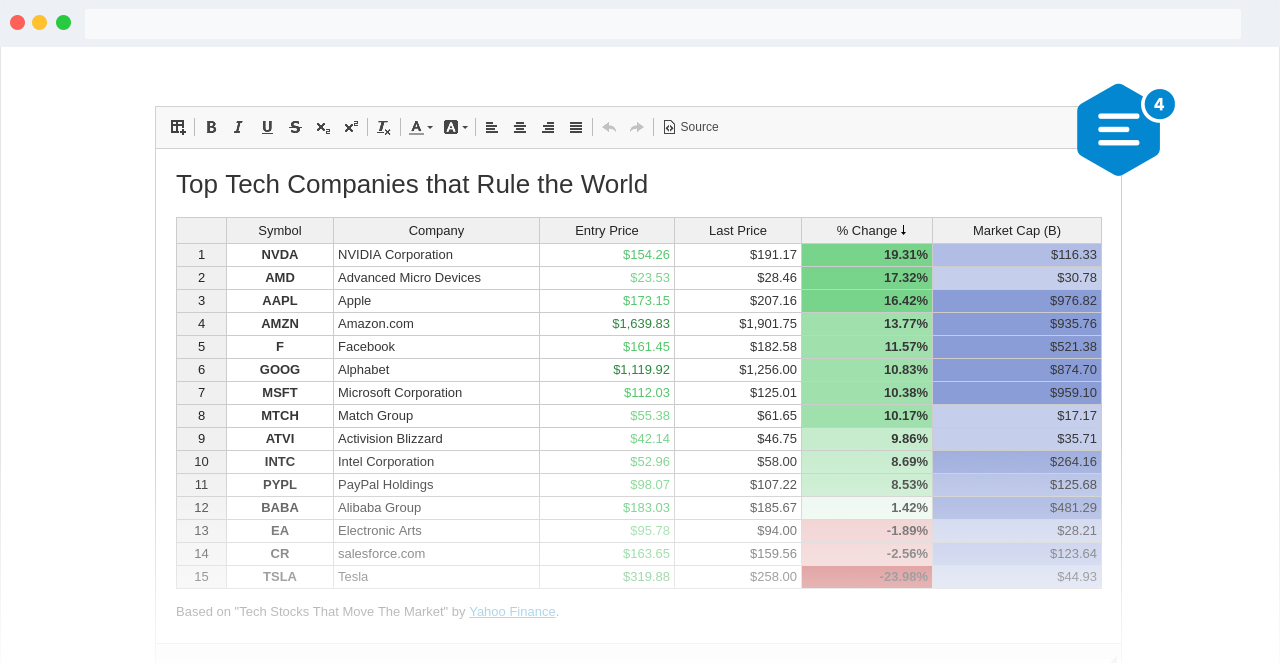Image resolution: width=1280 pixels, height=663 pixels.
Task: Open the background color dropdown
Action: pos(456,127)
